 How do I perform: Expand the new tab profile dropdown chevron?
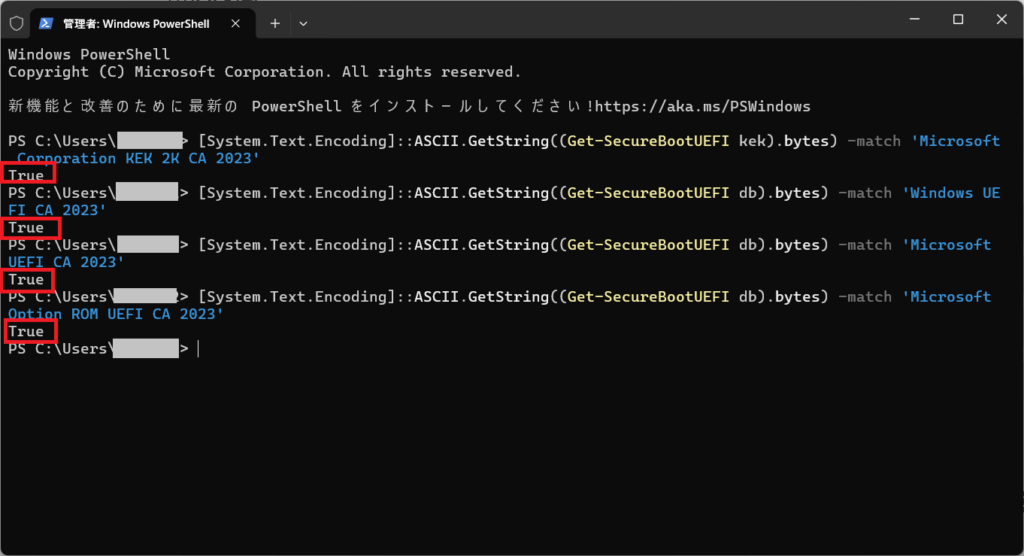303,22
